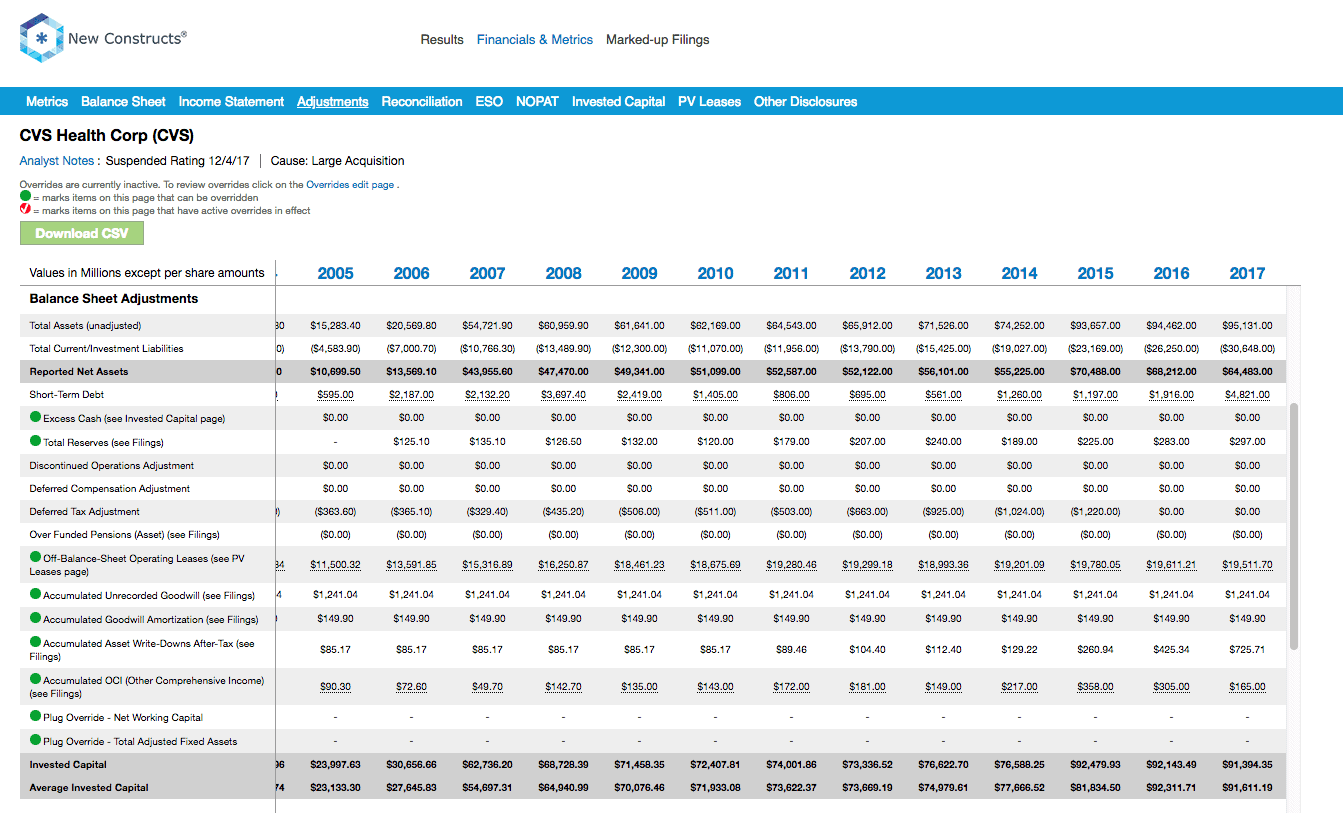Click green dot beside Accumulated Asset Write-Downs
The height and width of the screenshot is (813, 1343).
36,643
